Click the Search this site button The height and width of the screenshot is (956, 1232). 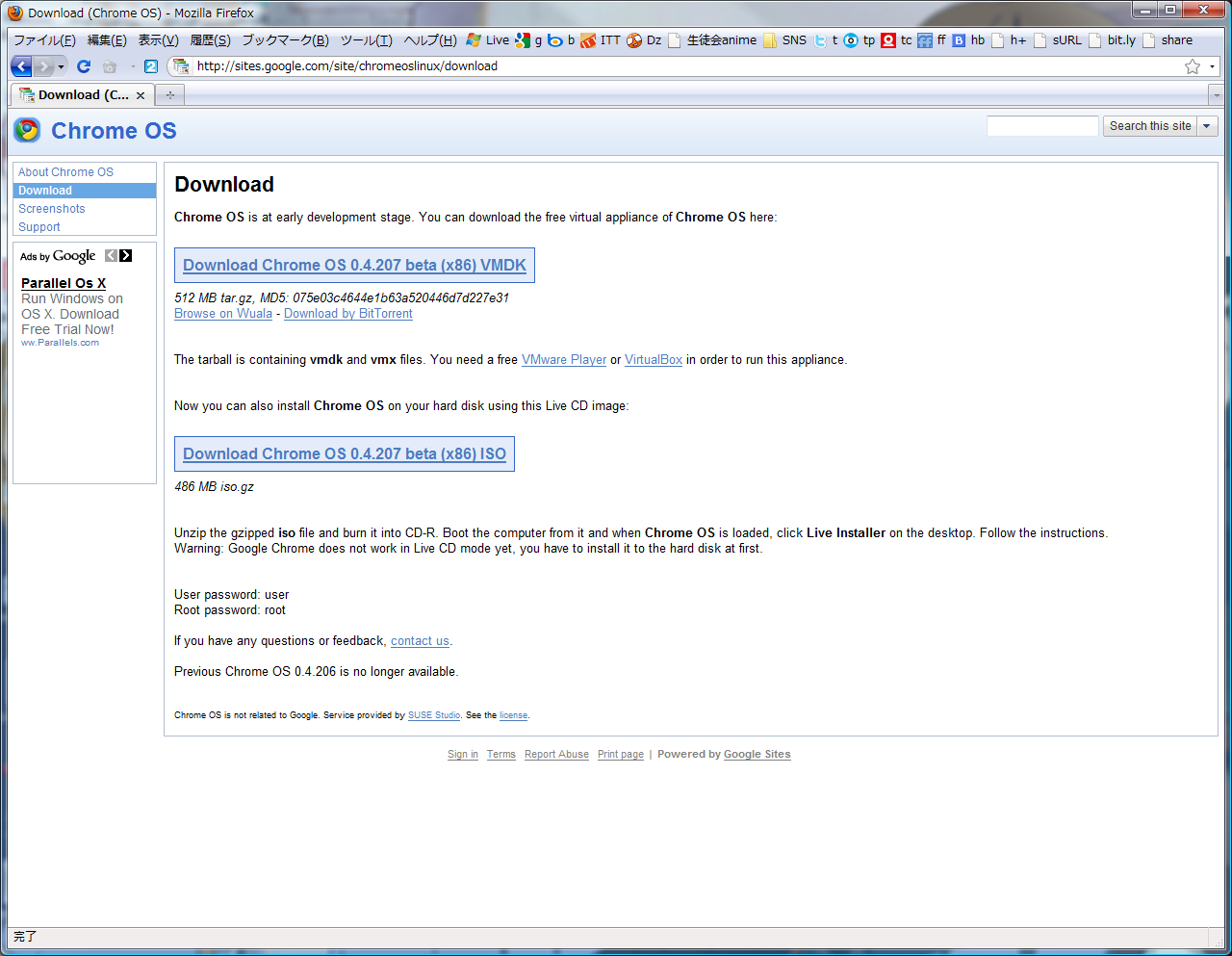point(1150,126)
